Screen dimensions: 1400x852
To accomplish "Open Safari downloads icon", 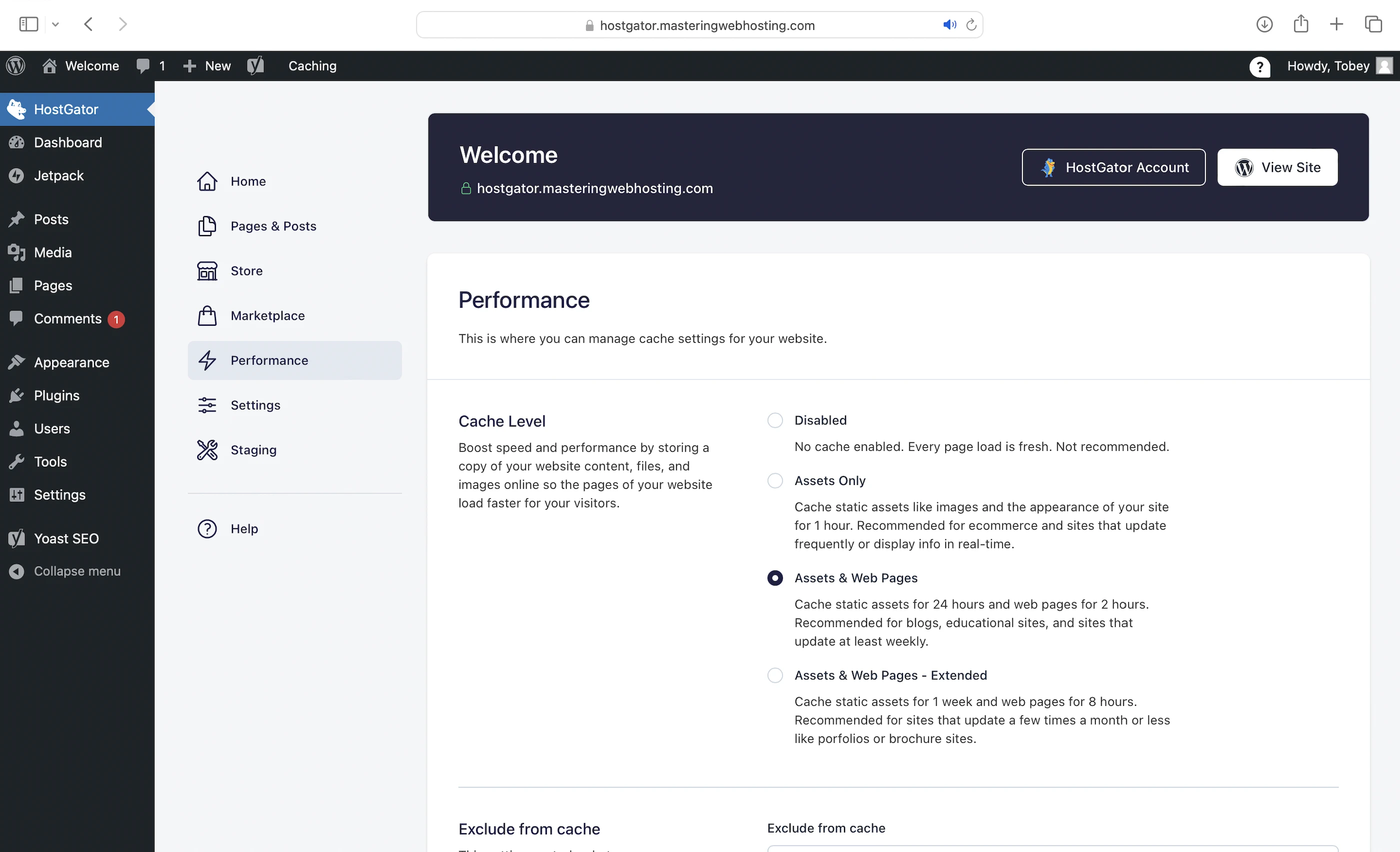I will tap(1263, 24).
